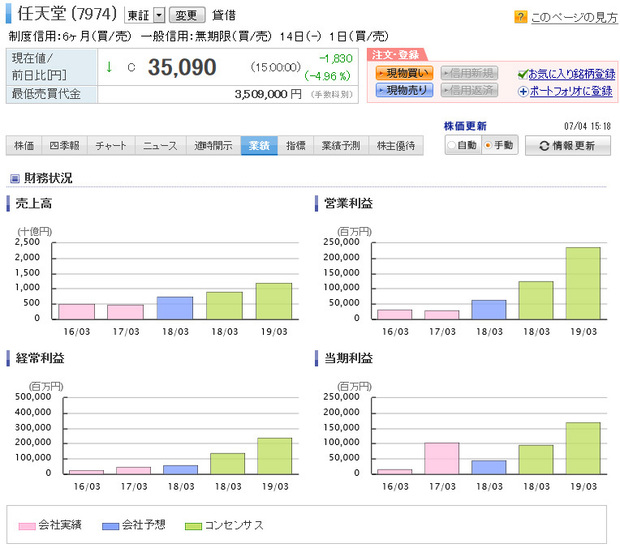Switch to the 四季報 tab
Viewport: 620px width, 548px height.
tap(64, 146)
